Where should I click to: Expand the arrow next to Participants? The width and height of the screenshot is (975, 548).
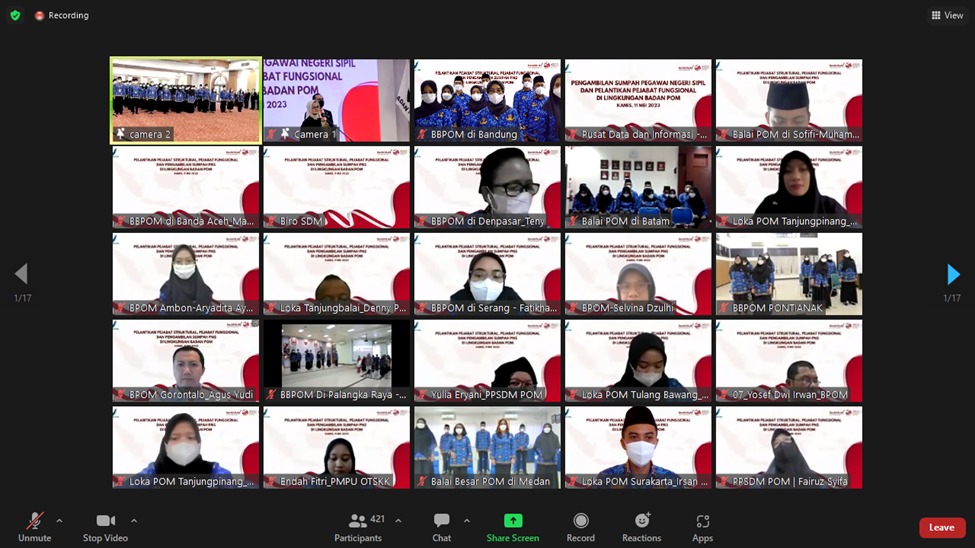tap(398, 520)
